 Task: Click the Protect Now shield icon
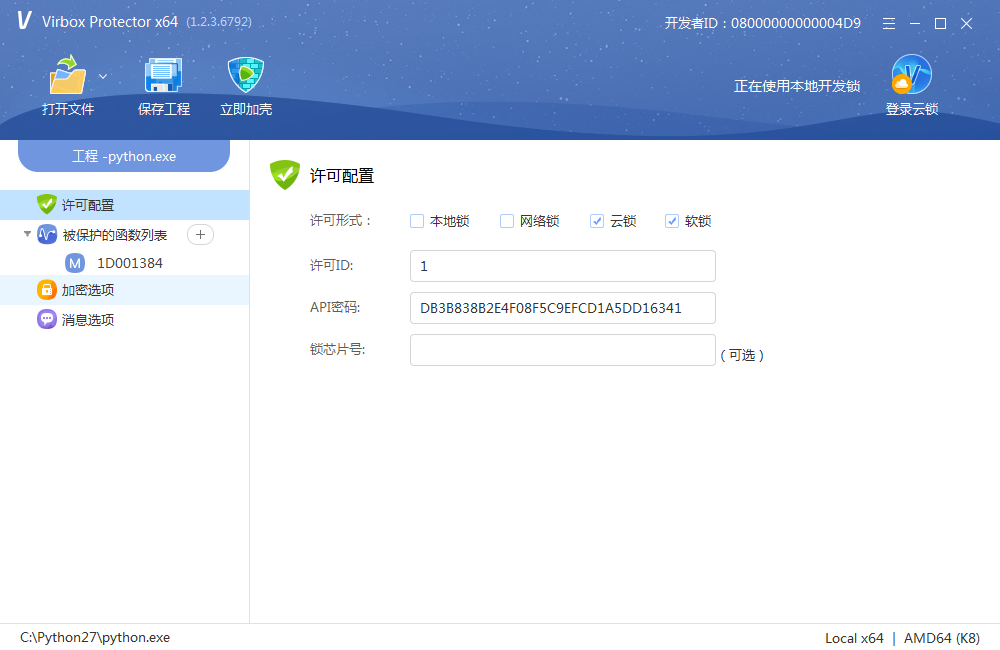(246, 75)
